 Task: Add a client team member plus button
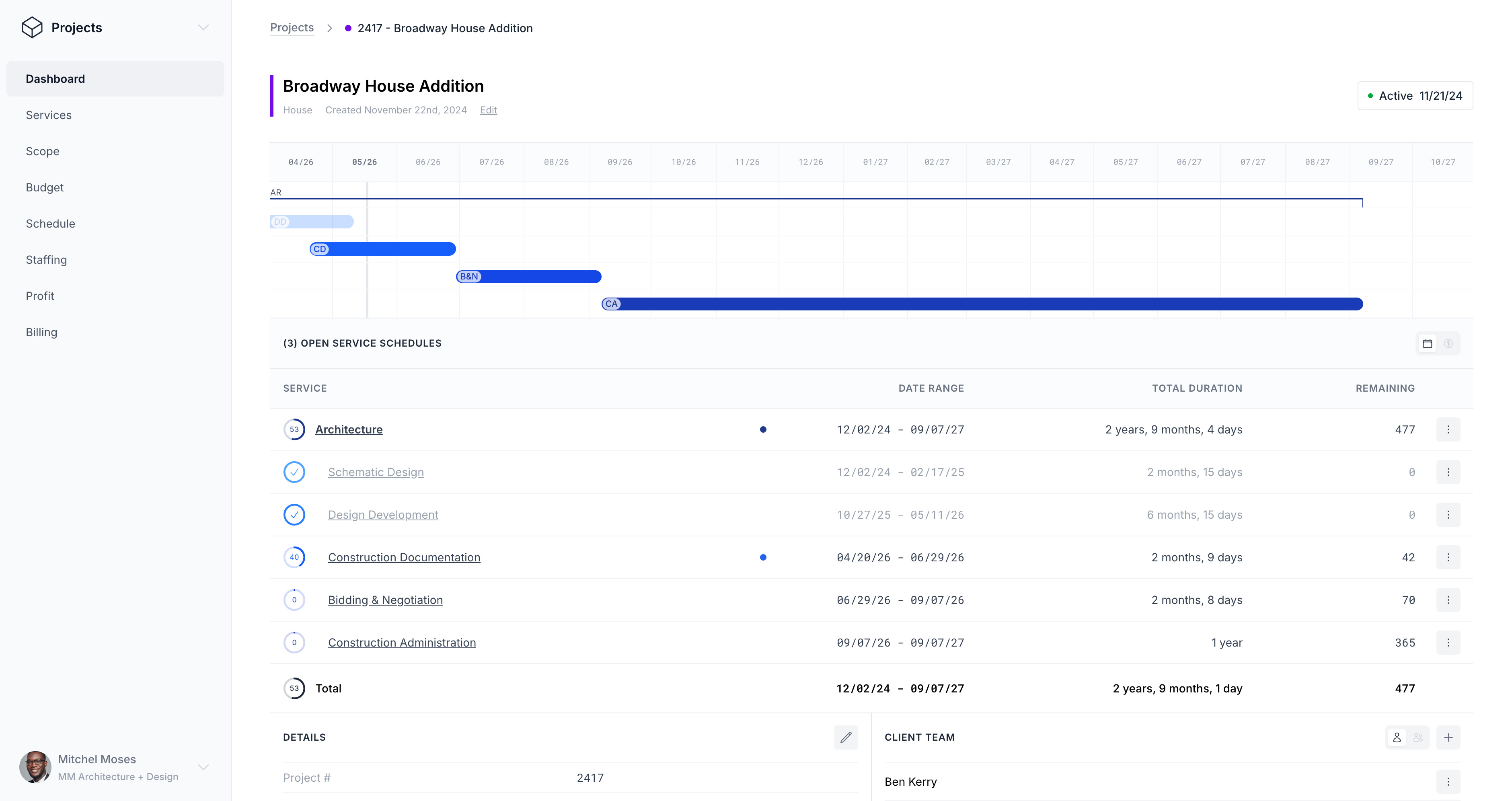coord(1448,737)
